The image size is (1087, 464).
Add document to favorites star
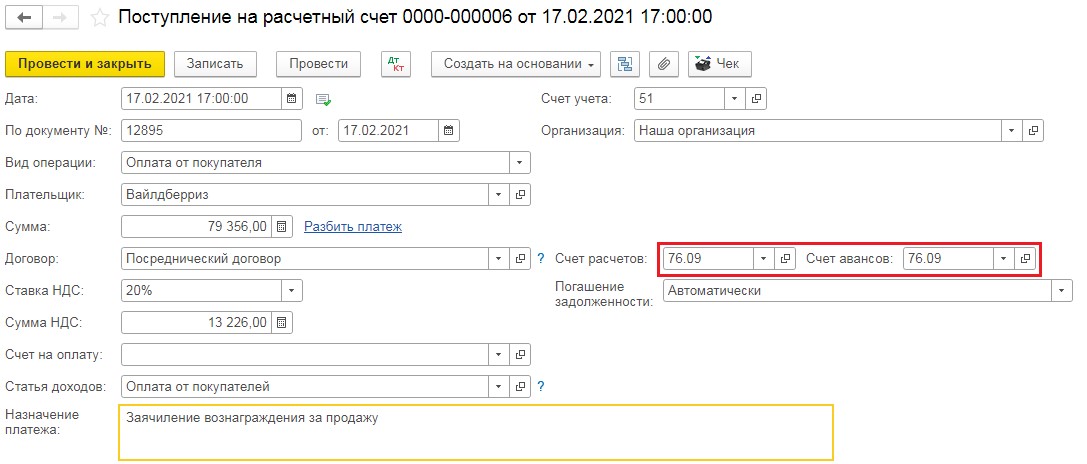[x=101, y=17]
